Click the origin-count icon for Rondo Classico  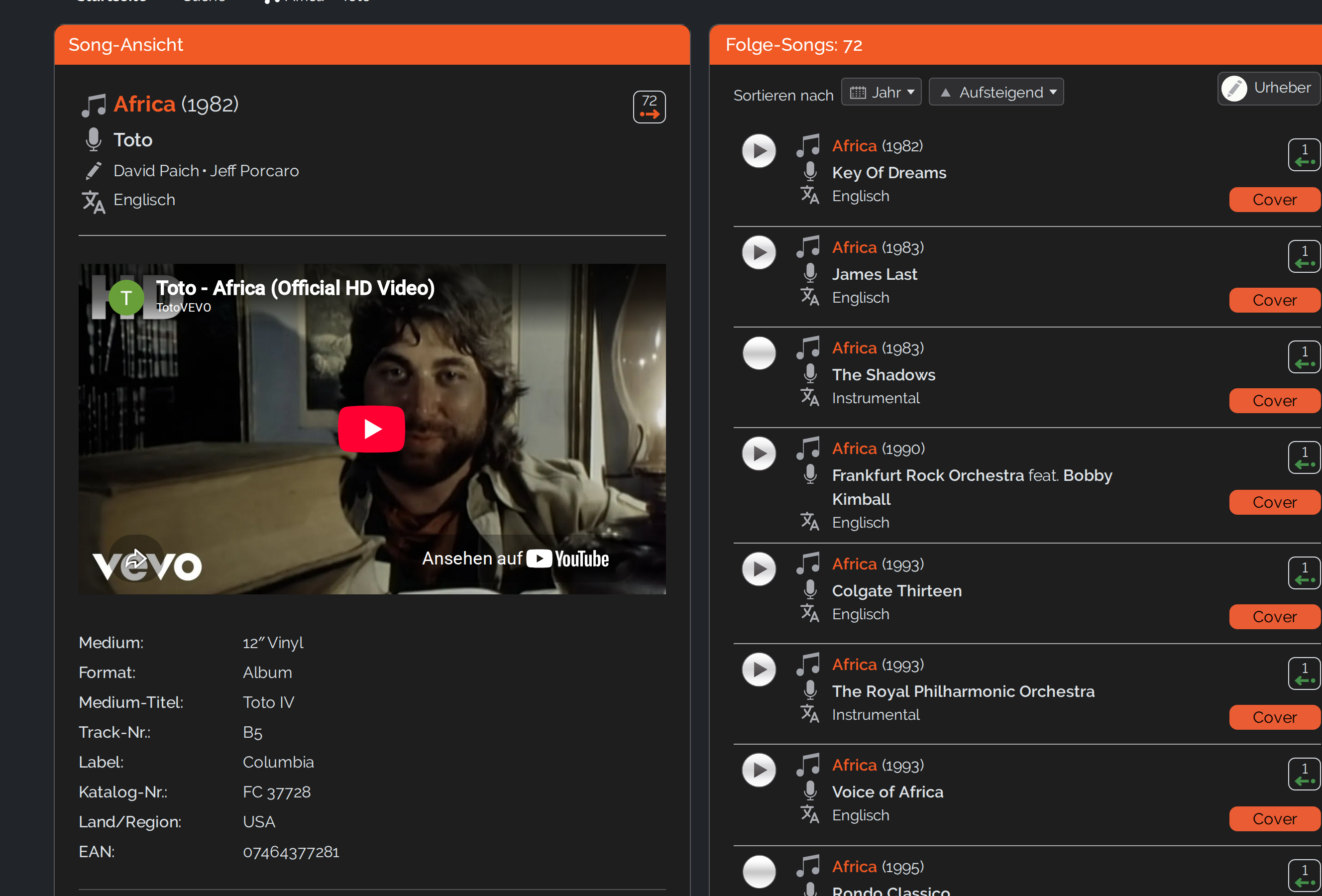tap(1305, 876)
